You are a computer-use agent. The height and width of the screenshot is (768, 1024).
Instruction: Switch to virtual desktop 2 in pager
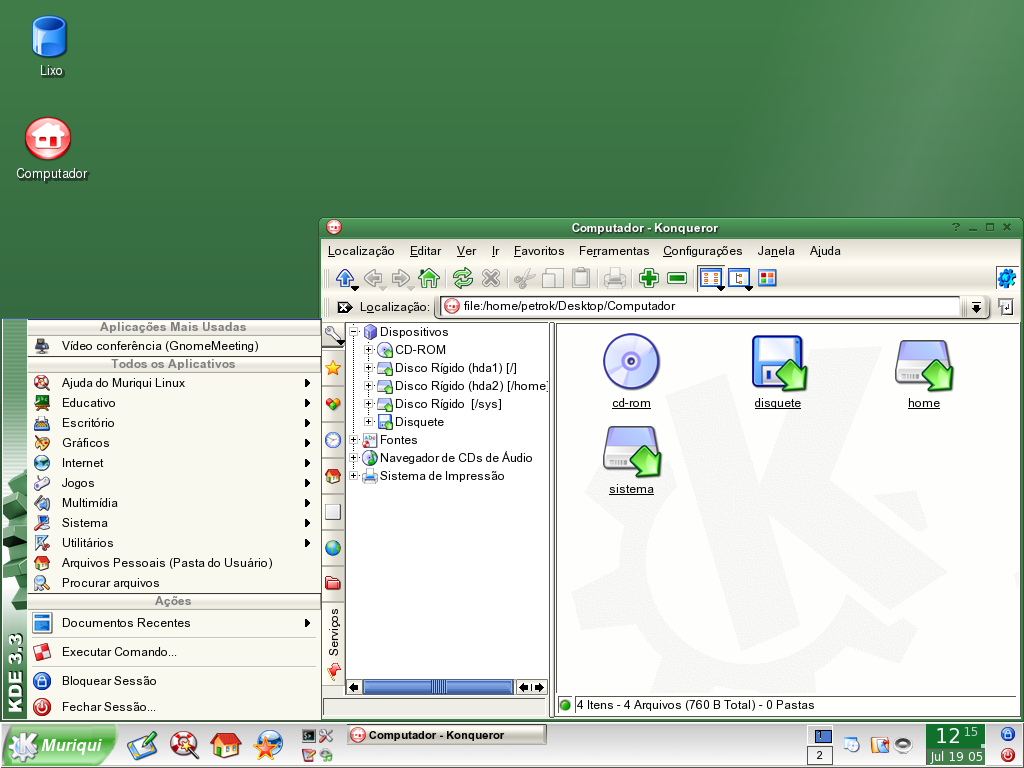820,756
